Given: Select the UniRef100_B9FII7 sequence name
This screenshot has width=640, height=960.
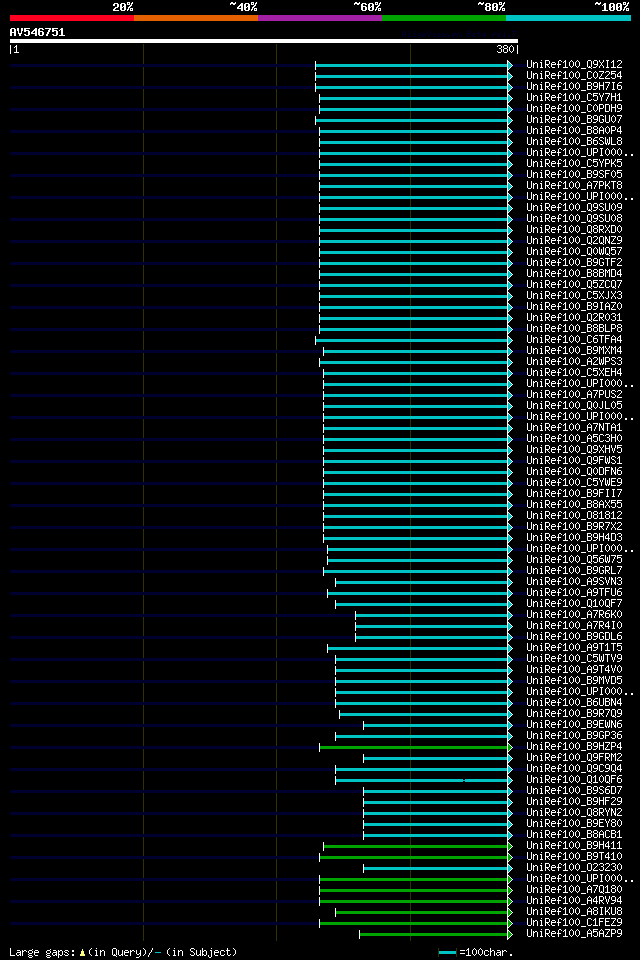Looking at the screenshot, I should point(574,494).
